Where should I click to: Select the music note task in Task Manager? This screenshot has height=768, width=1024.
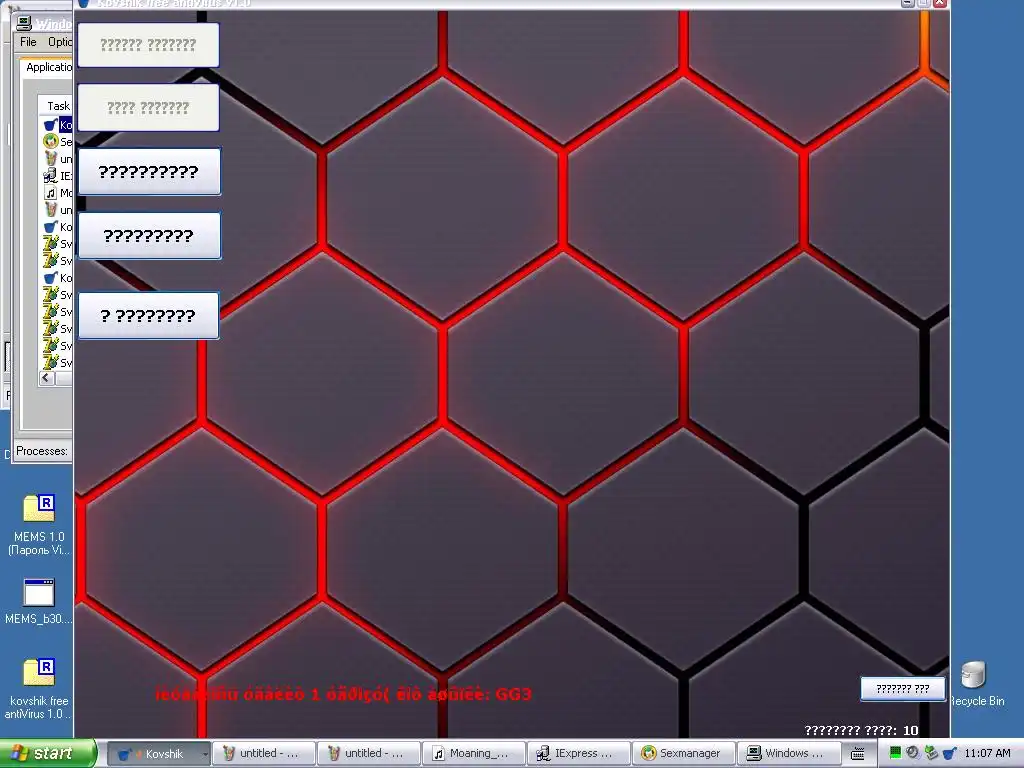(50, 193)
